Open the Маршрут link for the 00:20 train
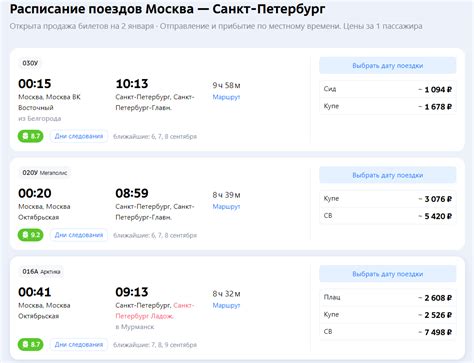Viewport: 474px width, 363px height. coord(226,207)
